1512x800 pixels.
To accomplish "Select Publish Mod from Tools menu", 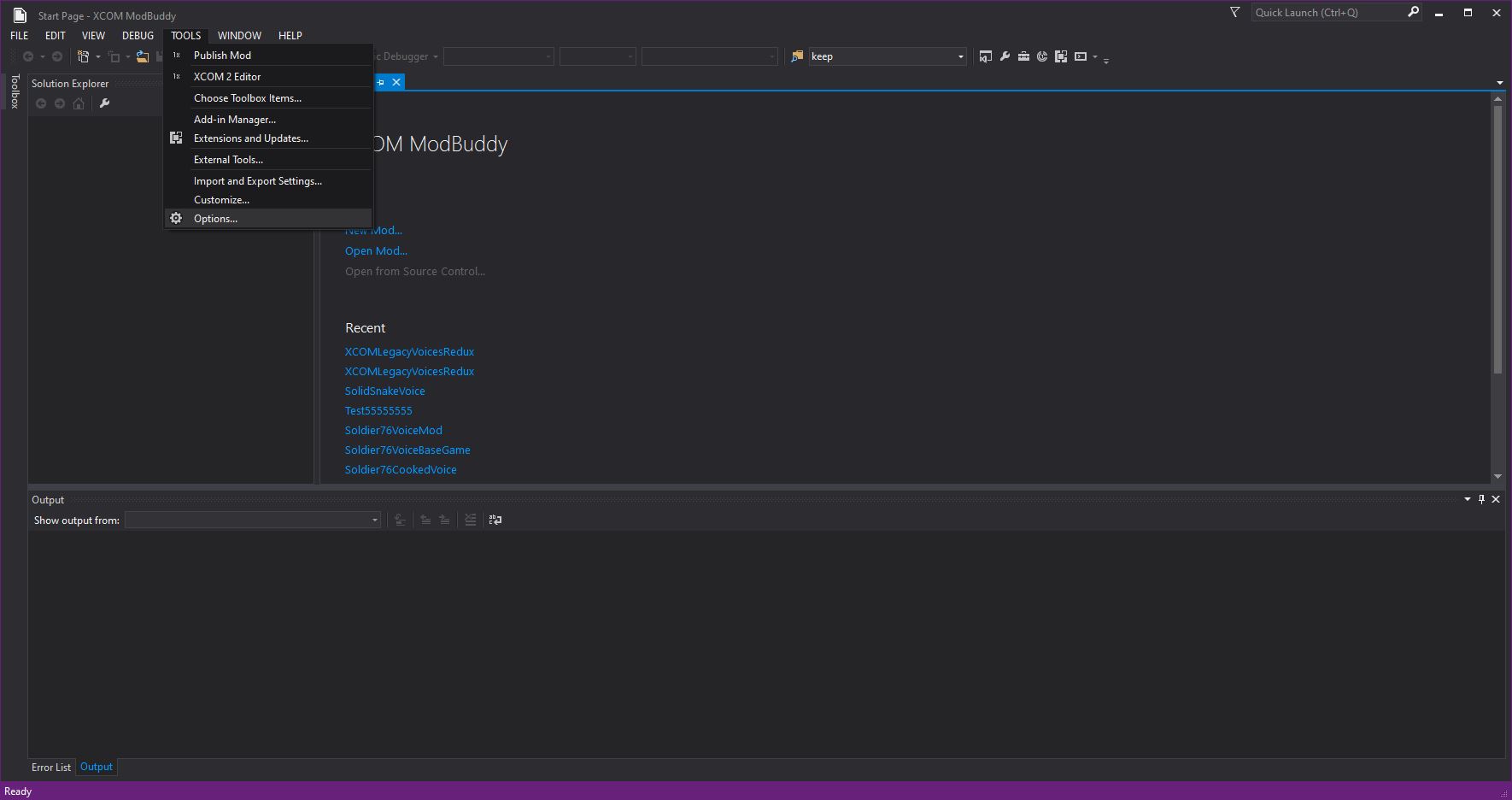I will (x=268, y=56).
